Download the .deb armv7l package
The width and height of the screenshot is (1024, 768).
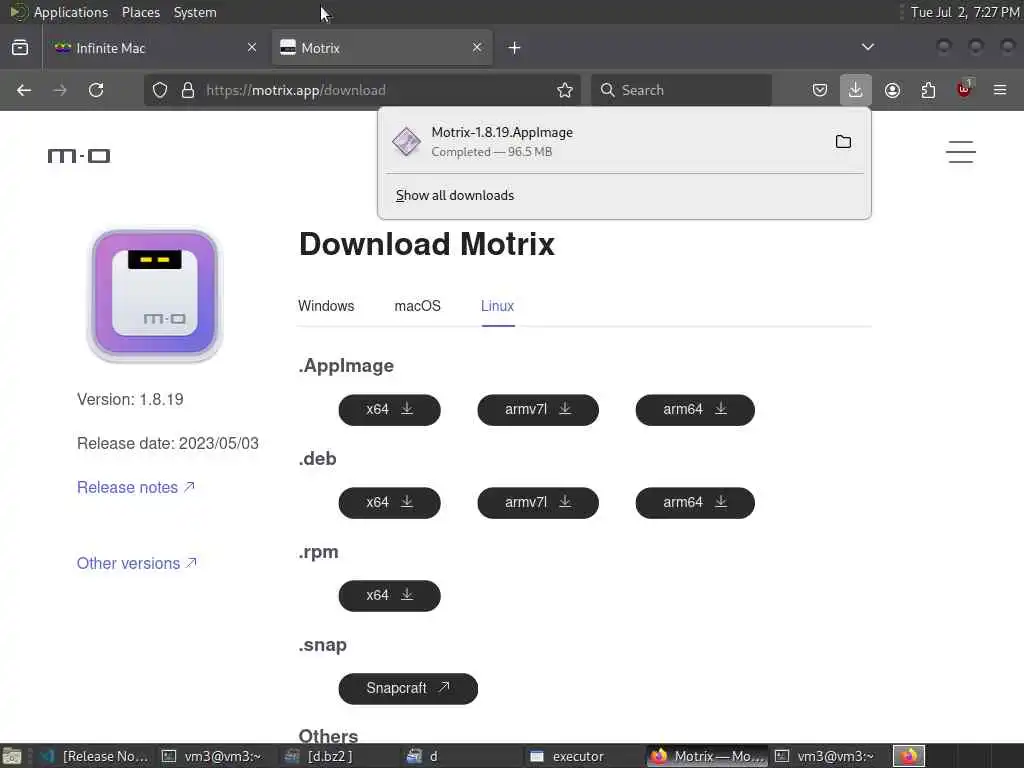538,503
